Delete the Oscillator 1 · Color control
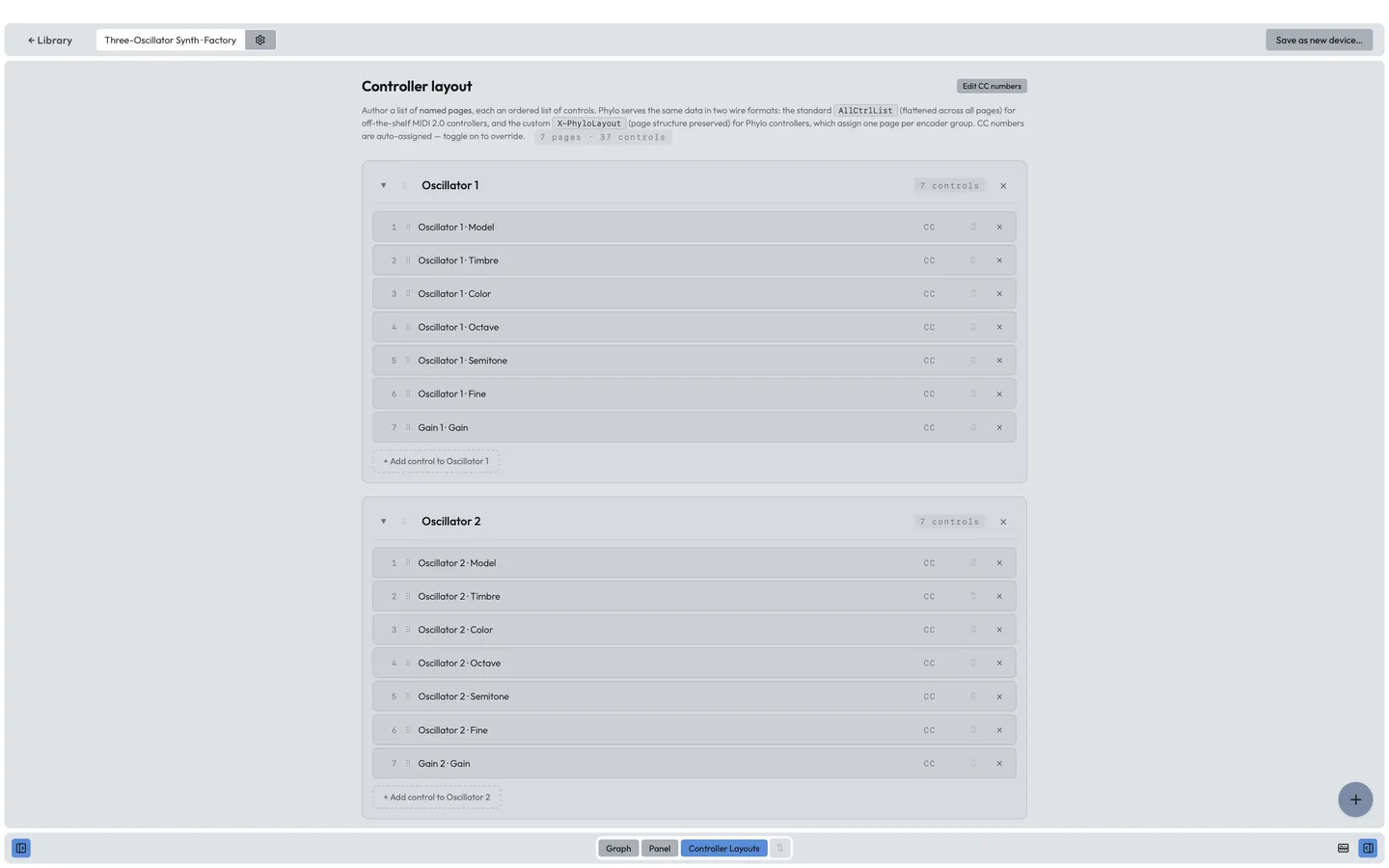The width and height of the screenshot is (1389, 868). click(x=999, y=294)
